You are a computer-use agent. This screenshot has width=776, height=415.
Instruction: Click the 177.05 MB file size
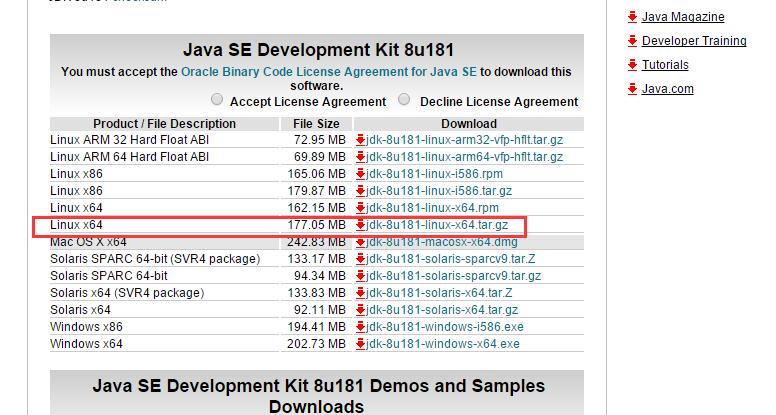(316, 225)
